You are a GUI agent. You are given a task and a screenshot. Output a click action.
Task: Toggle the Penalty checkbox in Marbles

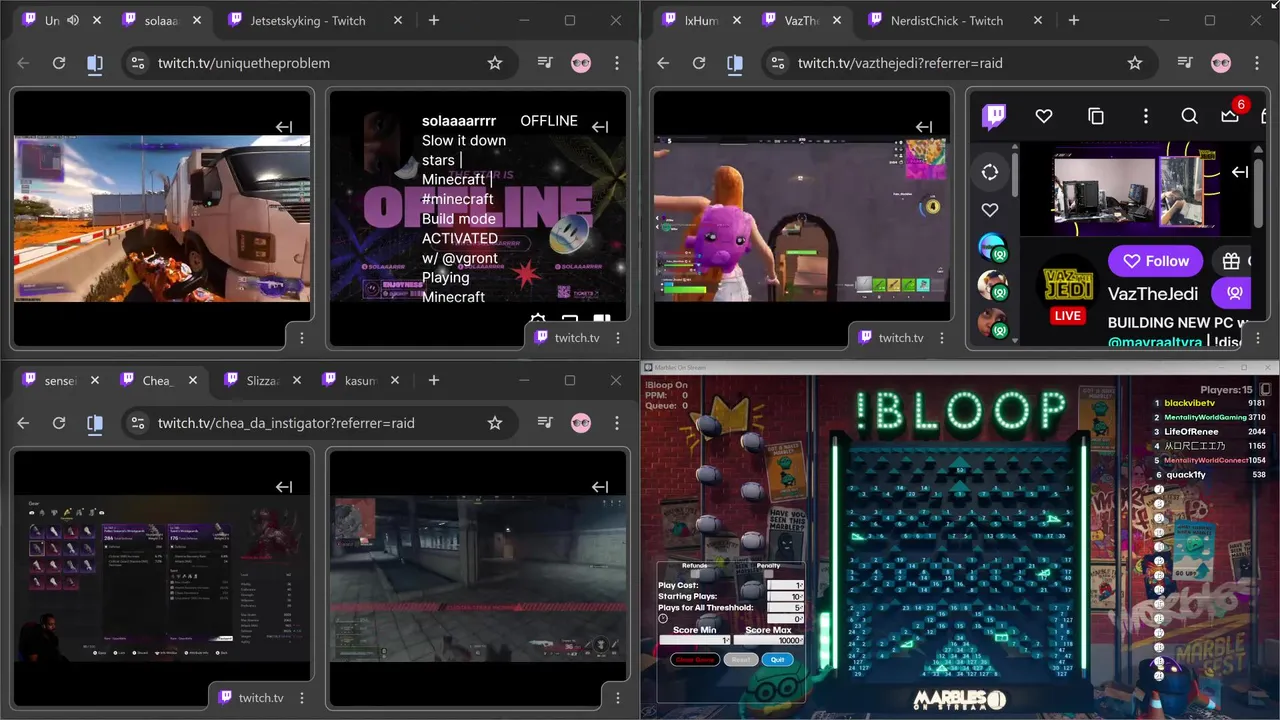(x=767, y=574)
